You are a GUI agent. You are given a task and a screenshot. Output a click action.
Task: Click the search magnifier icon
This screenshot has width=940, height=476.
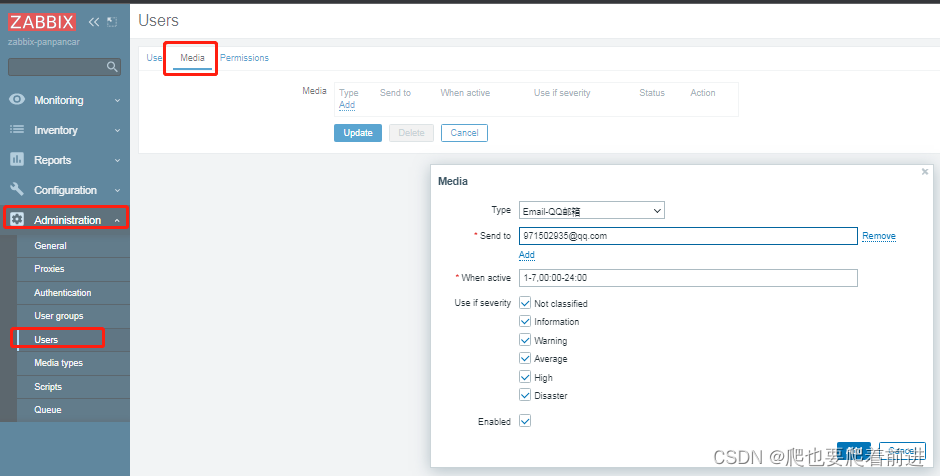point(112,67)
